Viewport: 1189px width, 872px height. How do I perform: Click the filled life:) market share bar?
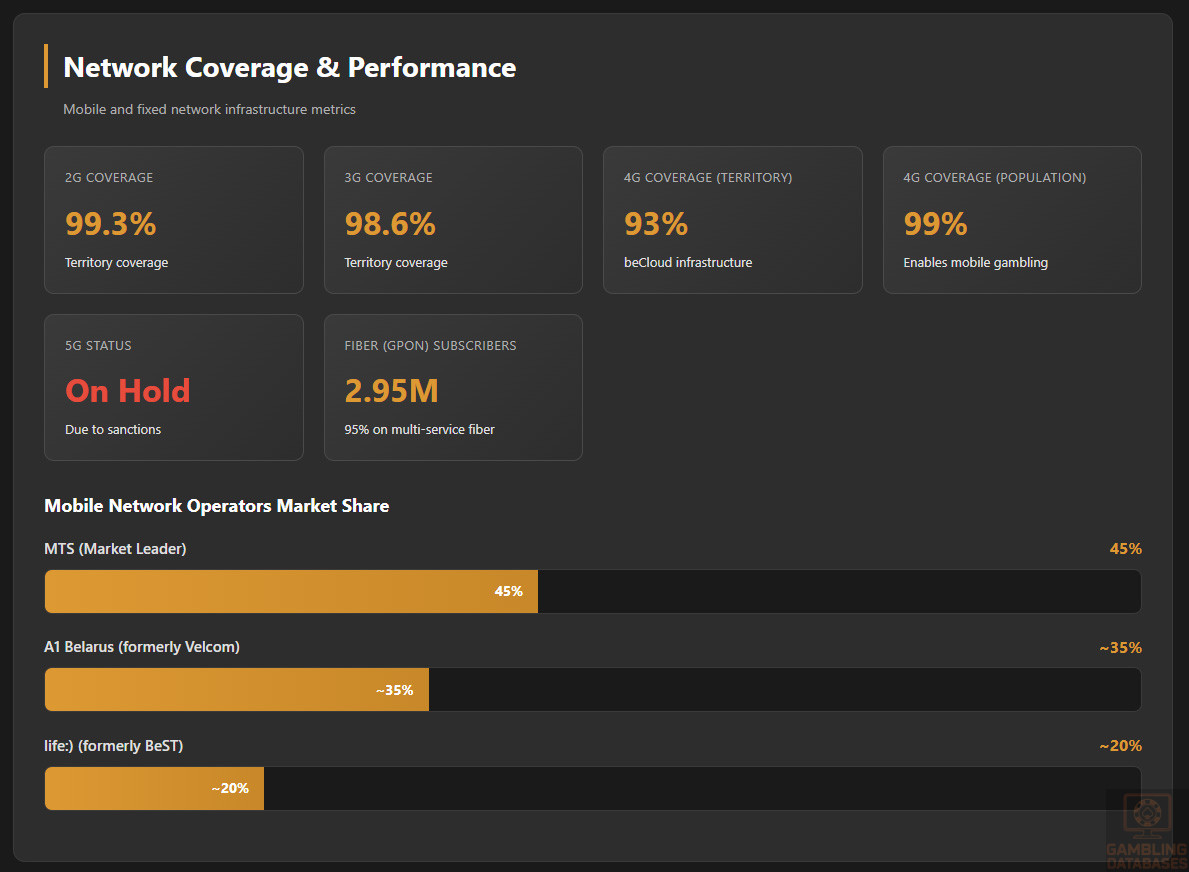[x=154, y=788]
